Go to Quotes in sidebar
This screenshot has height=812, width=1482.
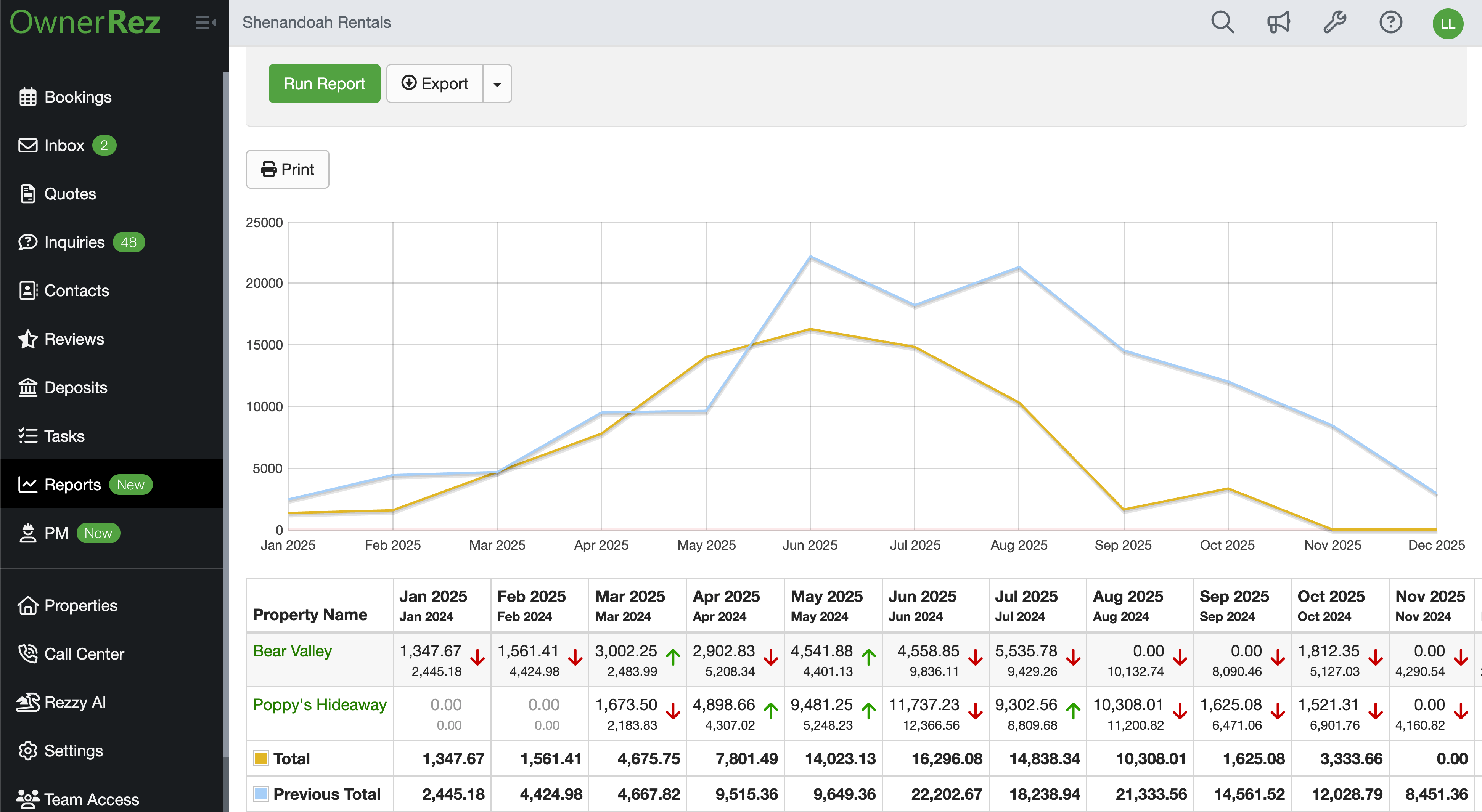click(x=112, y=194)
